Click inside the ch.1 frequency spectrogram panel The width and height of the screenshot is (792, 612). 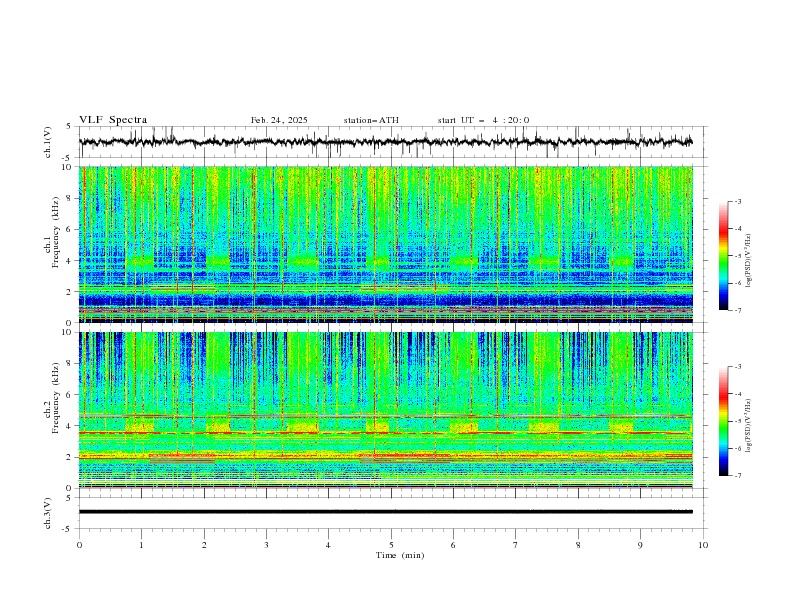(386, 244)
